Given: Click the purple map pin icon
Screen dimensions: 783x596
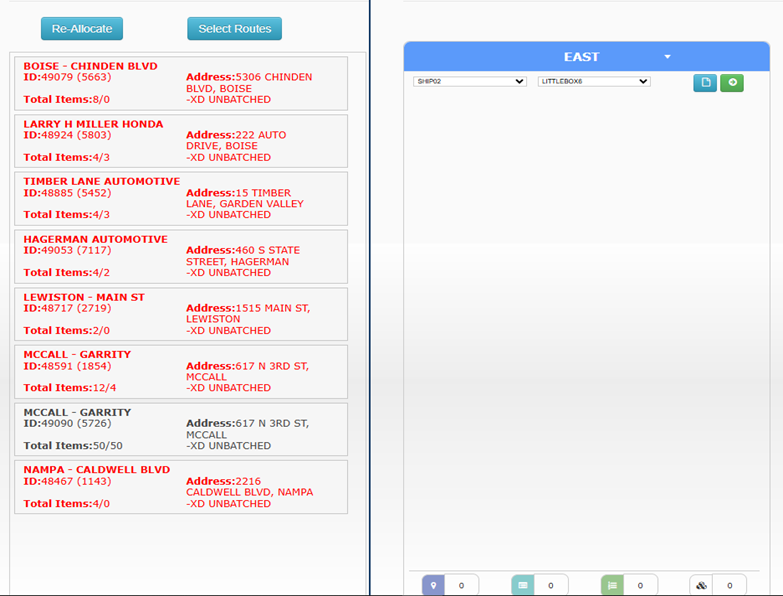Looking at the screenshot, I should (433, 586).
